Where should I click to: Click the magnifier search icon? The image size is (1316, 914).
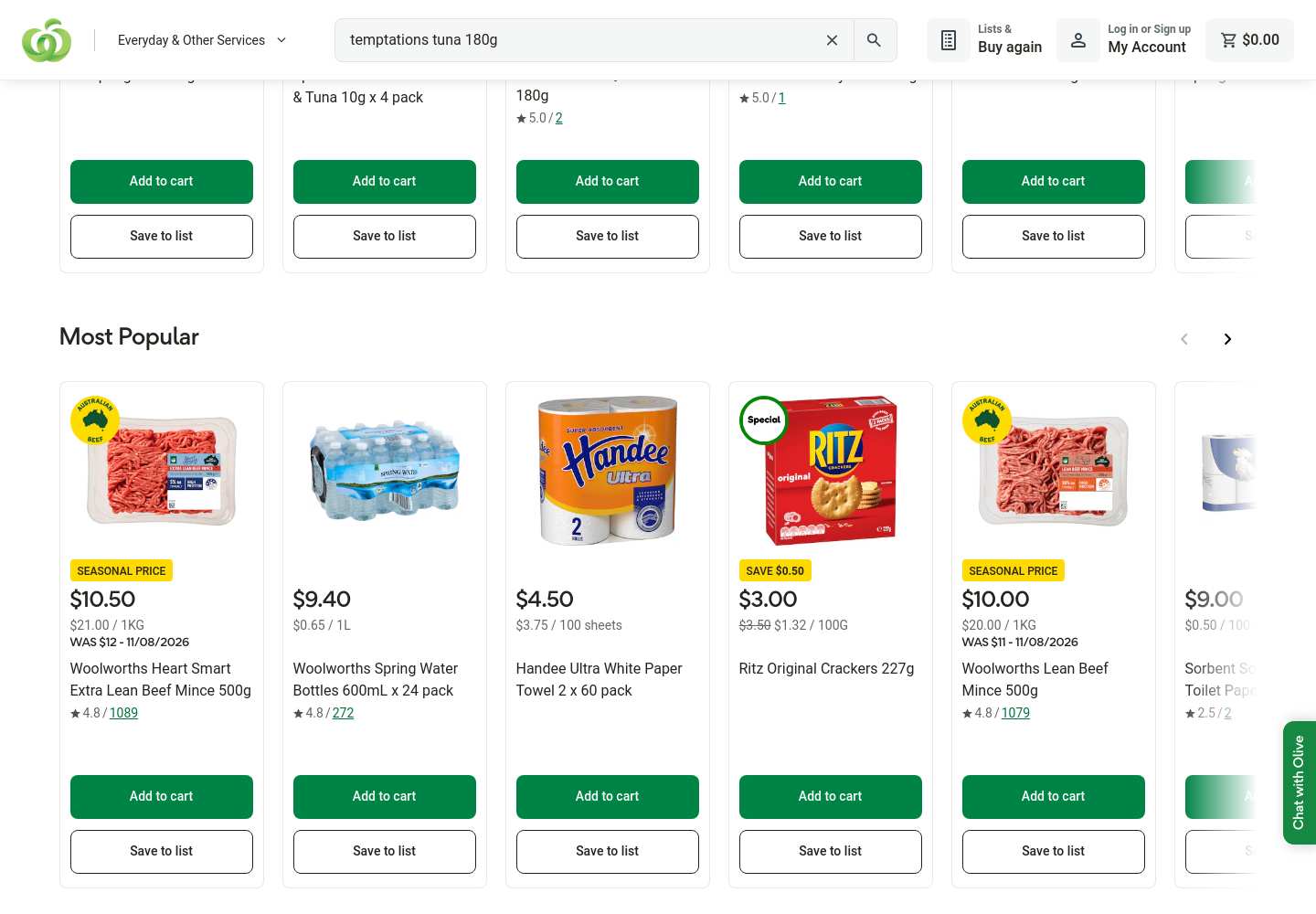coord(875,40)
